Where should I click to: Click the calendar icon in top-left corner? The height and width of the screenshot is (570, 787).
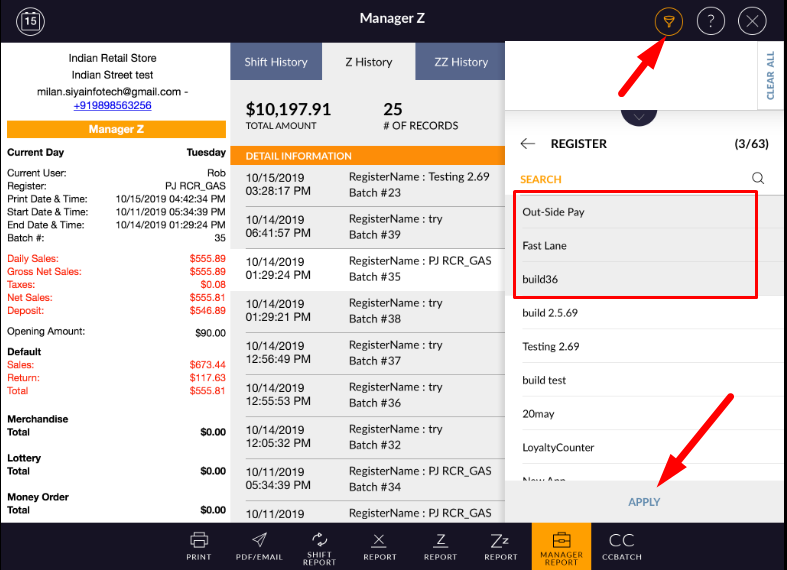[30, 20]
